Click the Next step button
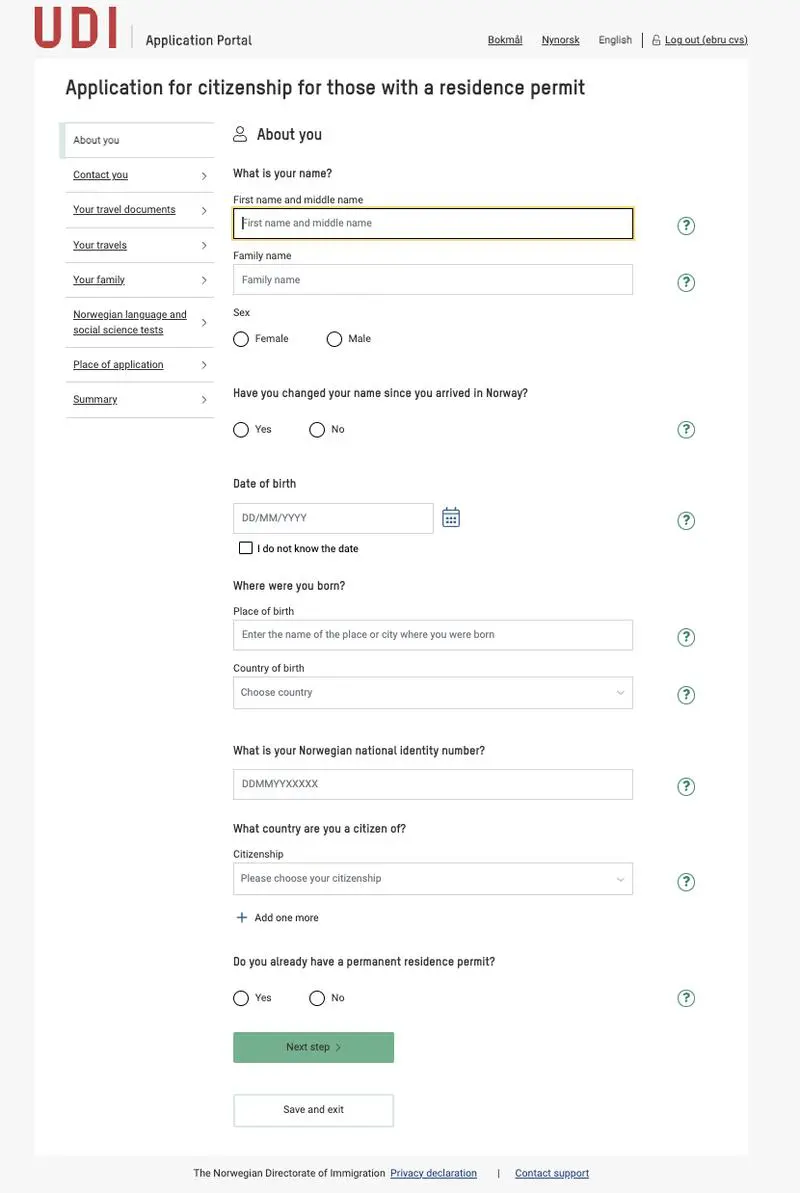 (313, 1047)
